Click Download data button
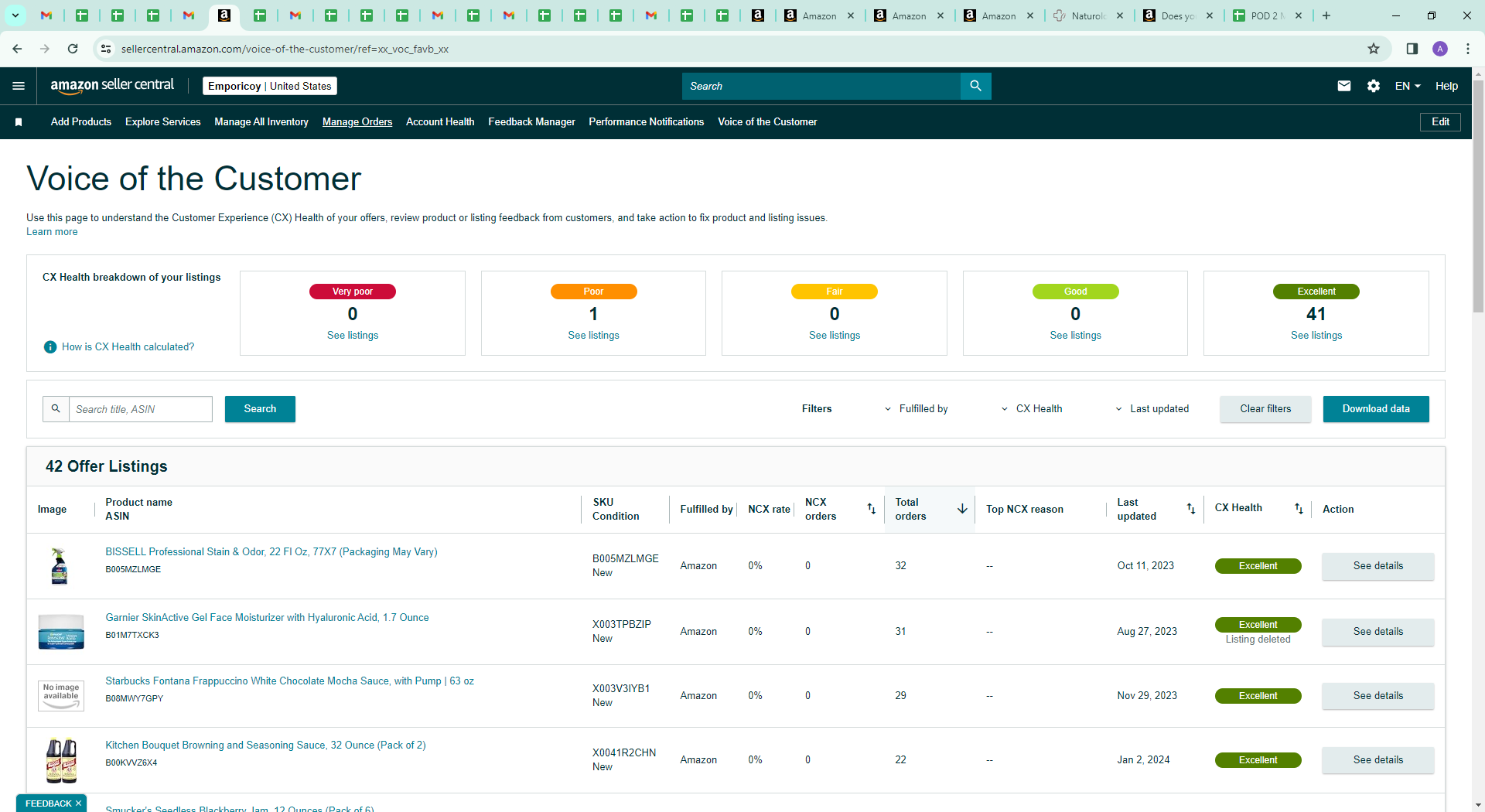This screenshot has height=812, width=1485. pyautogui.click(x=1376, y=409)
